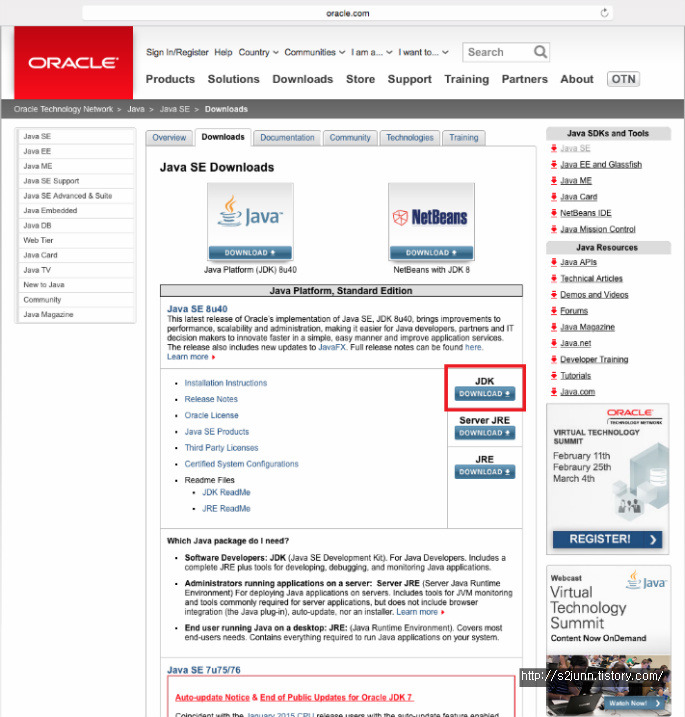Click the JDK Download button
Screen dimensions: 685x717
click(x=485, y=394)
